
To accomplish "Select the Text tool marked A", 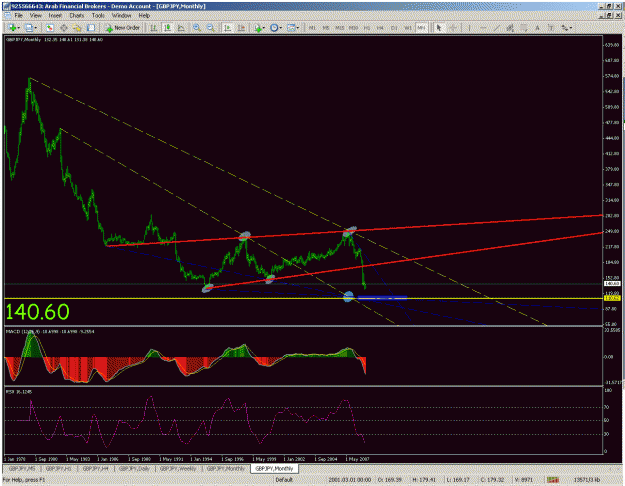I will click(x=537, y=28).
